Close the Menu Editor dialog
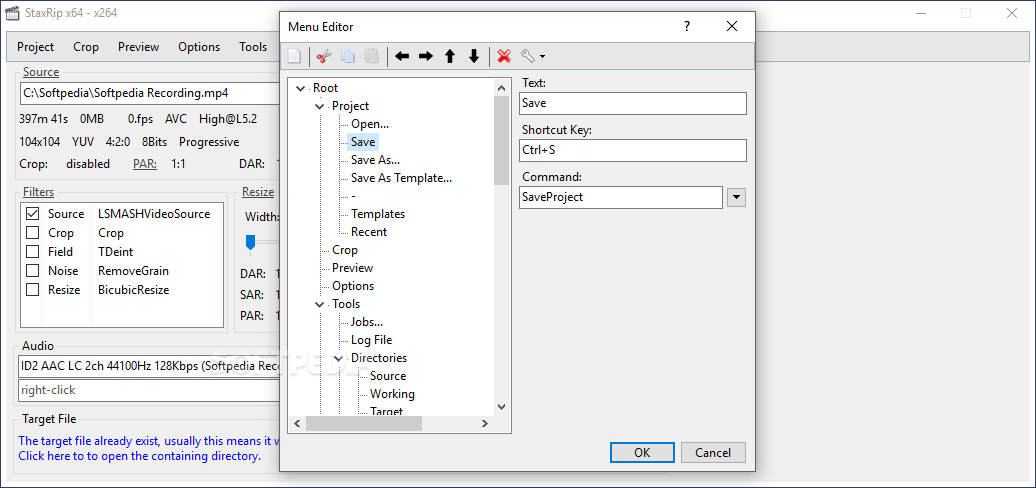1036x488 pixels. click(x=731, y=26)
